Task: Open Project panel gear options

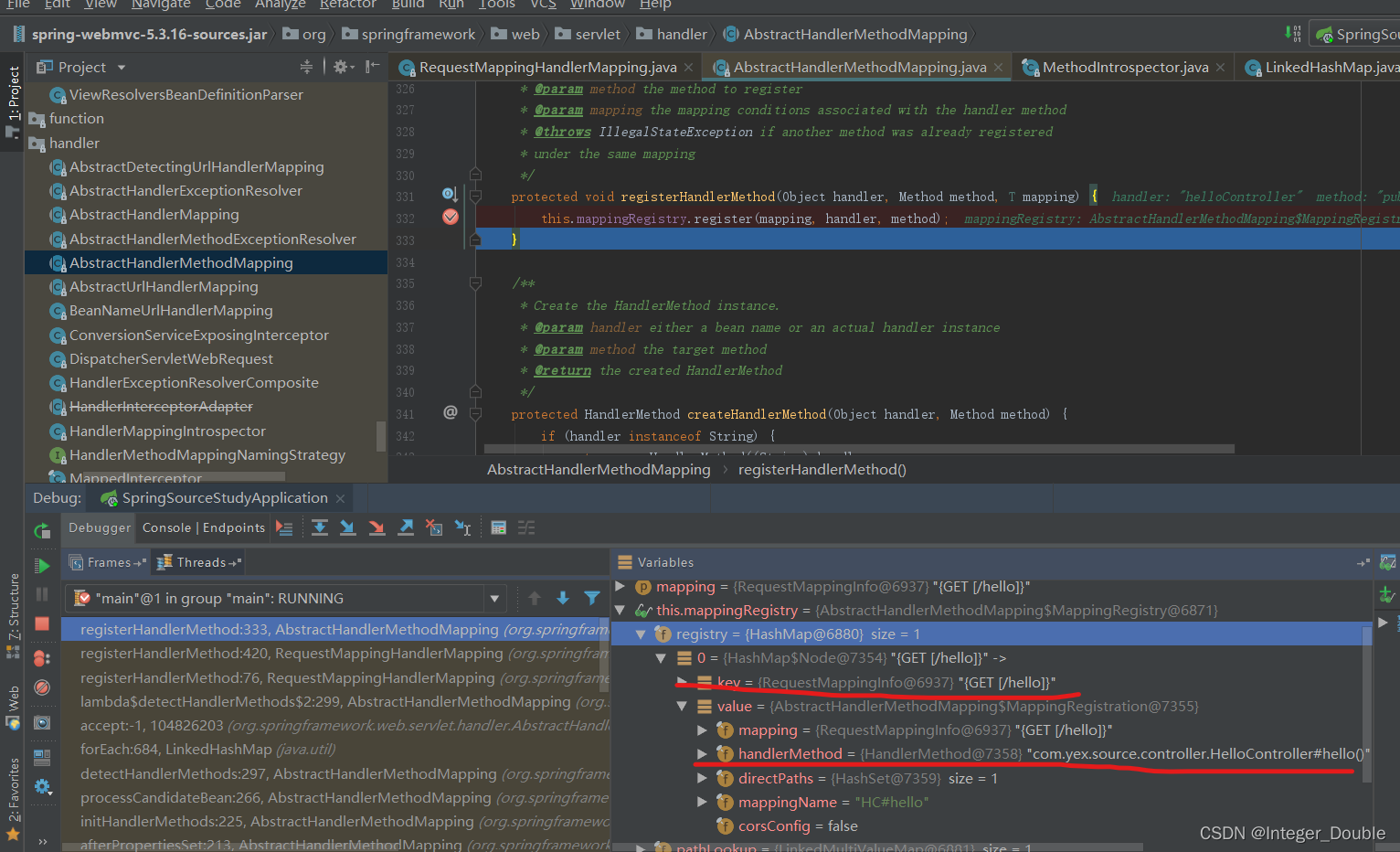Action: (x=343, y=67)
